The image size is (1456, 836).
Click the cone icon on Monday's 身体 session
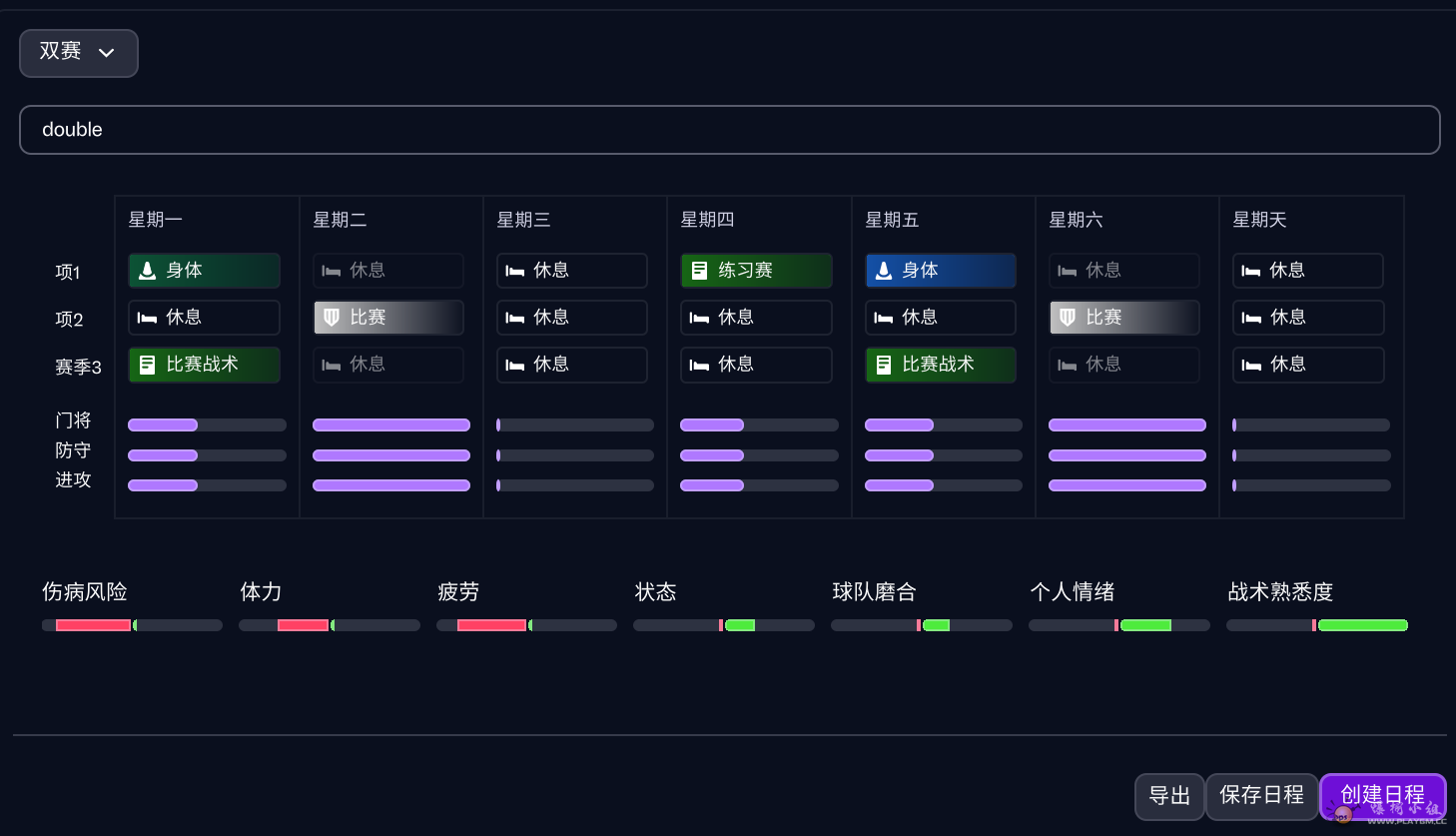(147, 271)
